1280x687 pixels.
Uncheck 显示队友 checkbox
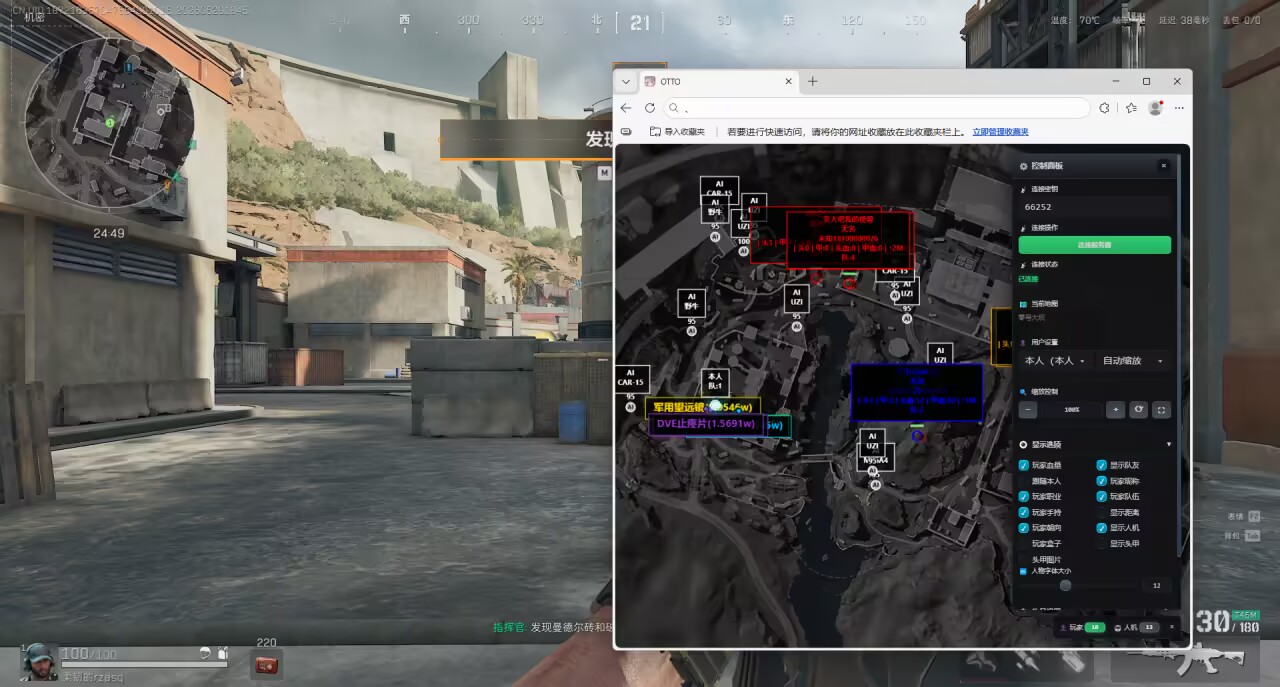point(1102,465)
